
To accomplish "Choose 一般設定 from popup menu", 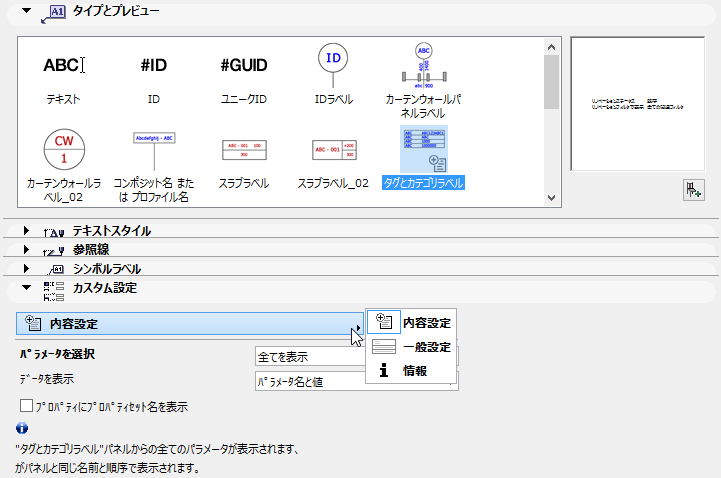I will click(412, 347).
